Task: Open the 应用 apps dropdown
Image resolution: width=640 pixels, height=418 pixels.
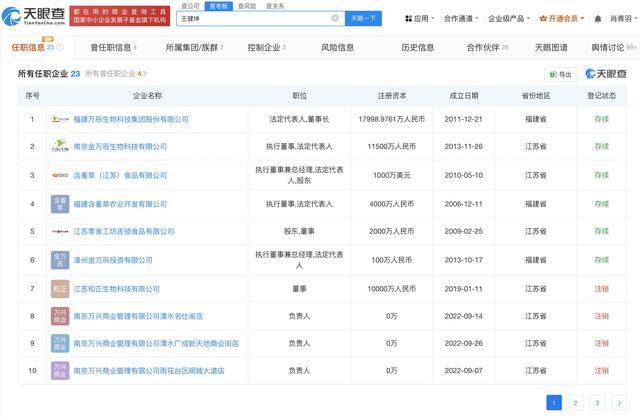Action: (x=419, y=19)
